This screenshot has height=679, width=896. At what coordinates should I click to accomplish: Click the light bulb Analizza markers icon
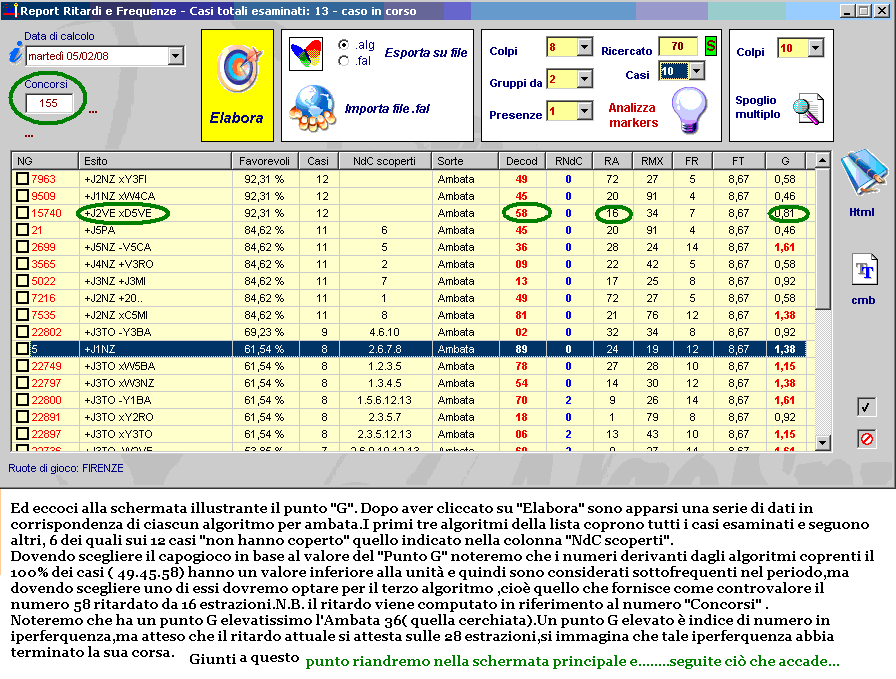689,110
